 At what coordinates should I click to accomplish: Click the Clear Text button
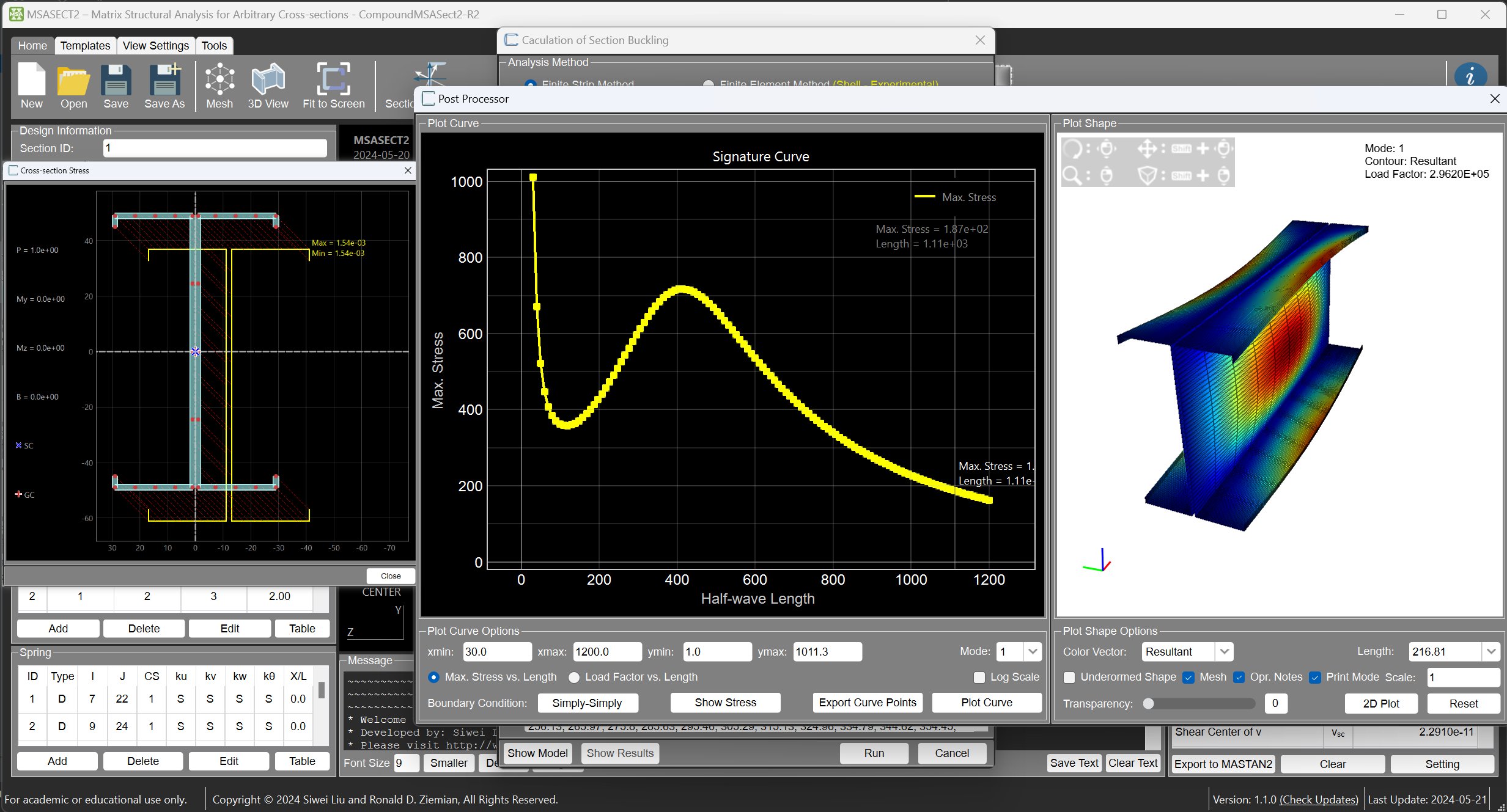point(1133,763)
